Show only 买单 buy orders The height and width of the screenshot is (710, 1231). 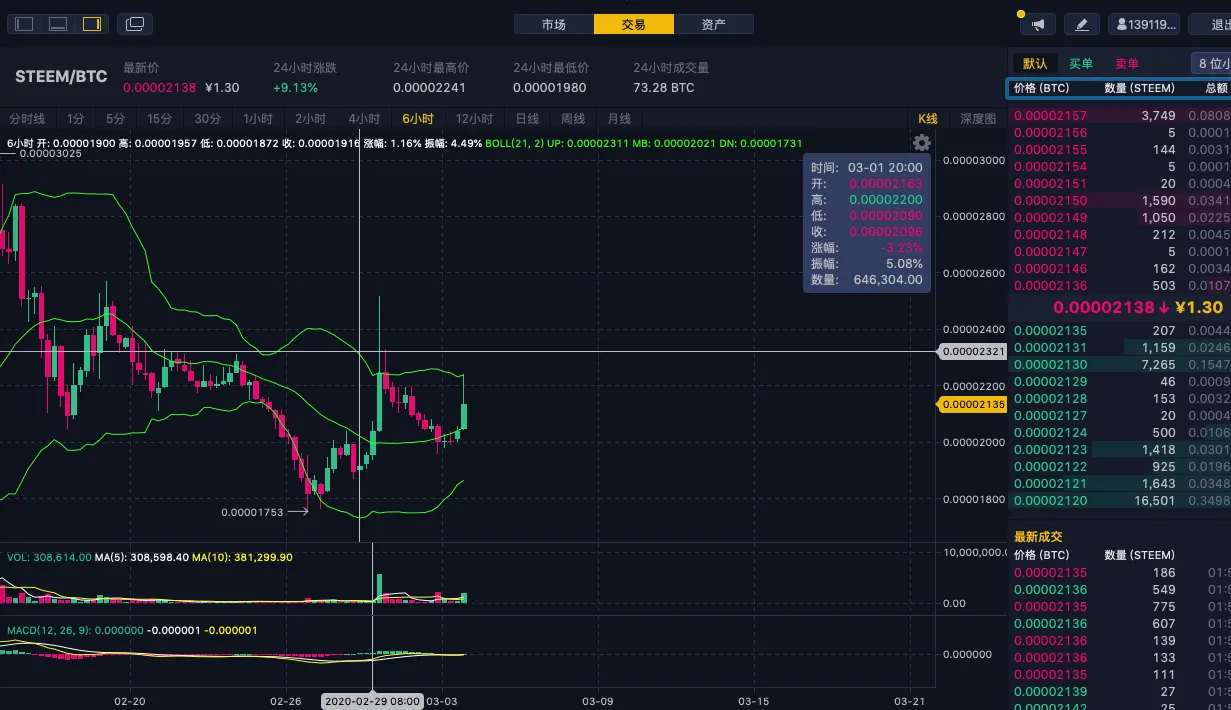(1081, 64)
